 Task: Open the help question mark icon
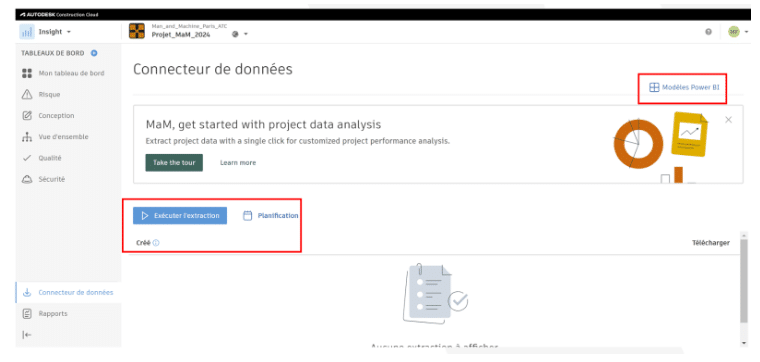(x=709, y=32)
